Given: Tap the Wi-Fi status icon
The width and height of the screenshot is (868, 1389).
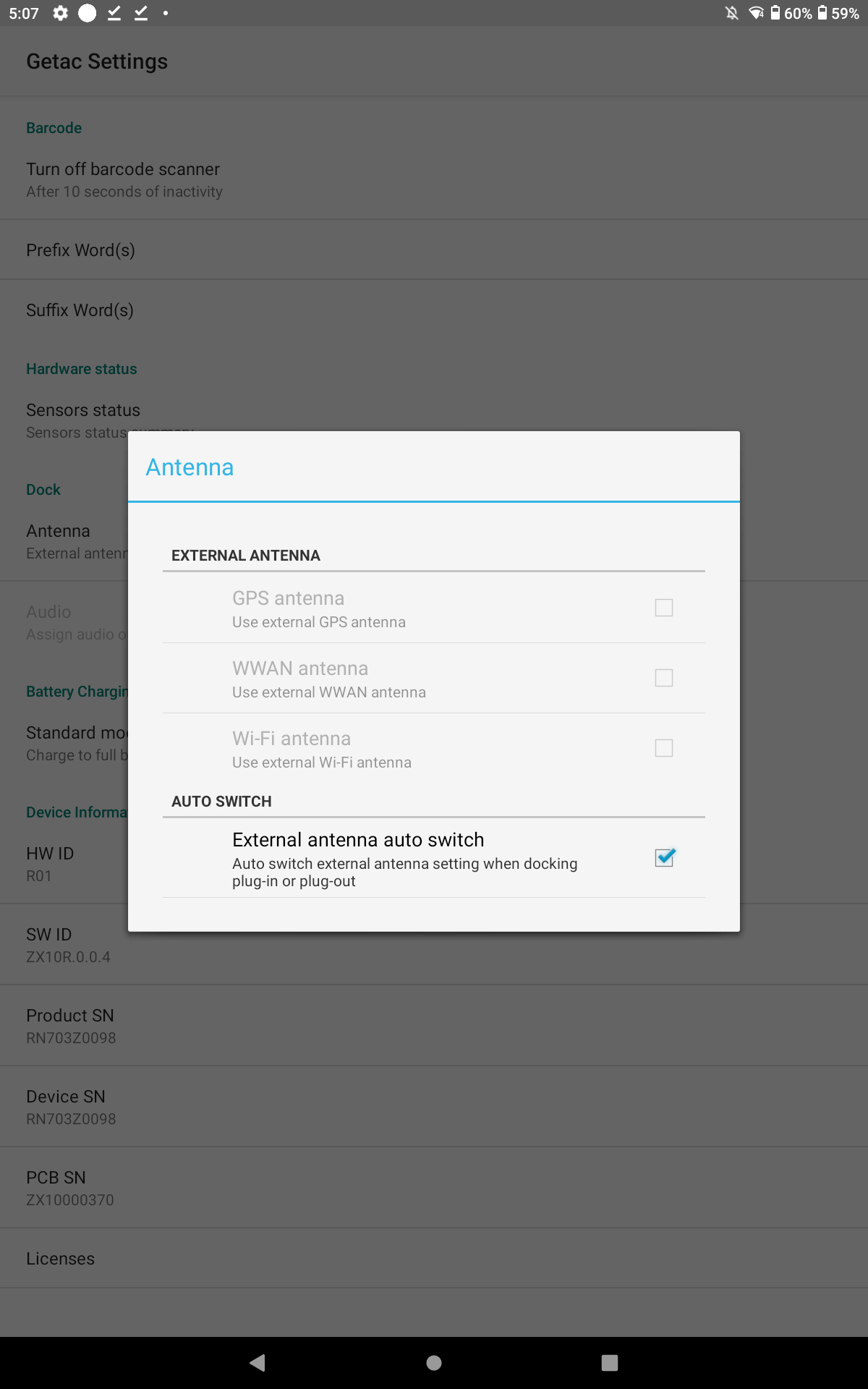Looking at the screenshot, I should pos(756,13).
